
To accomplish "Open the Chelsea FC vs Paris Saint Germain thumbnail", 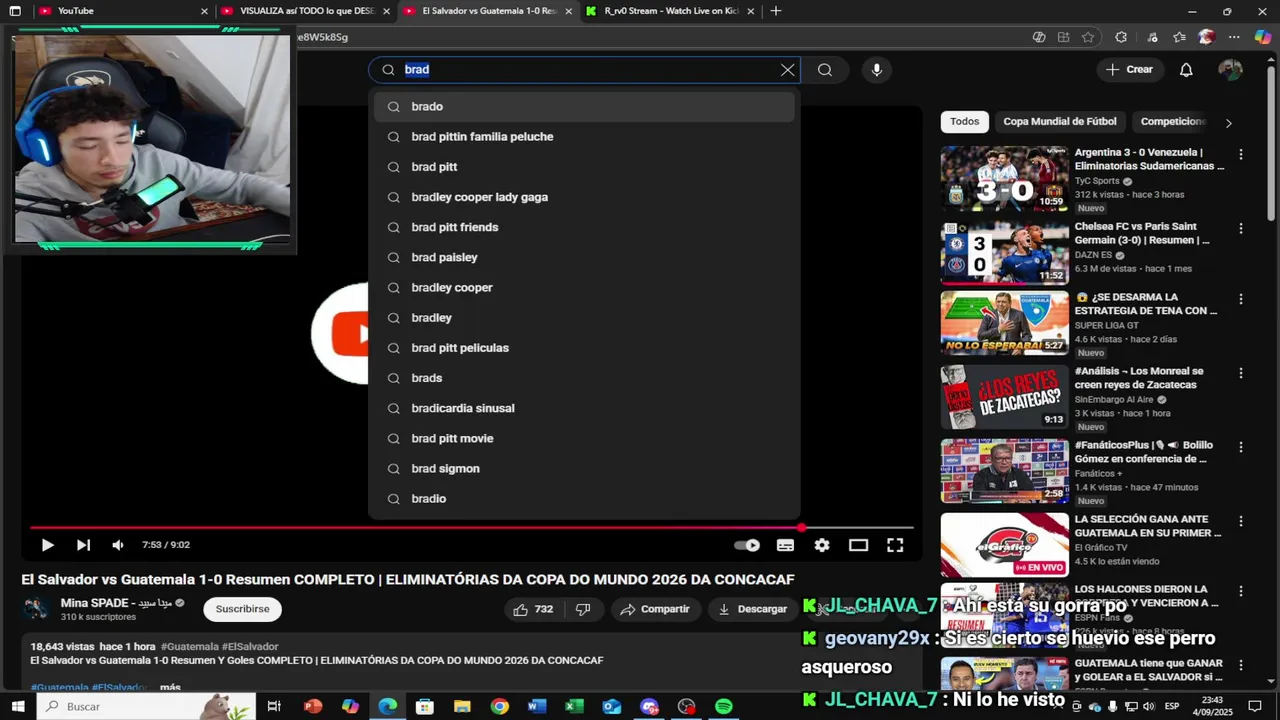I will pos(1004,253).
